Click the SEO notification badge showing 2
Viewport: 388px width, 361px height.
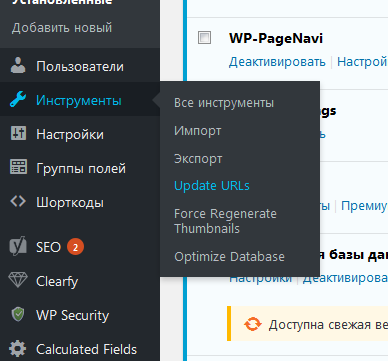(x=75, y=247)
